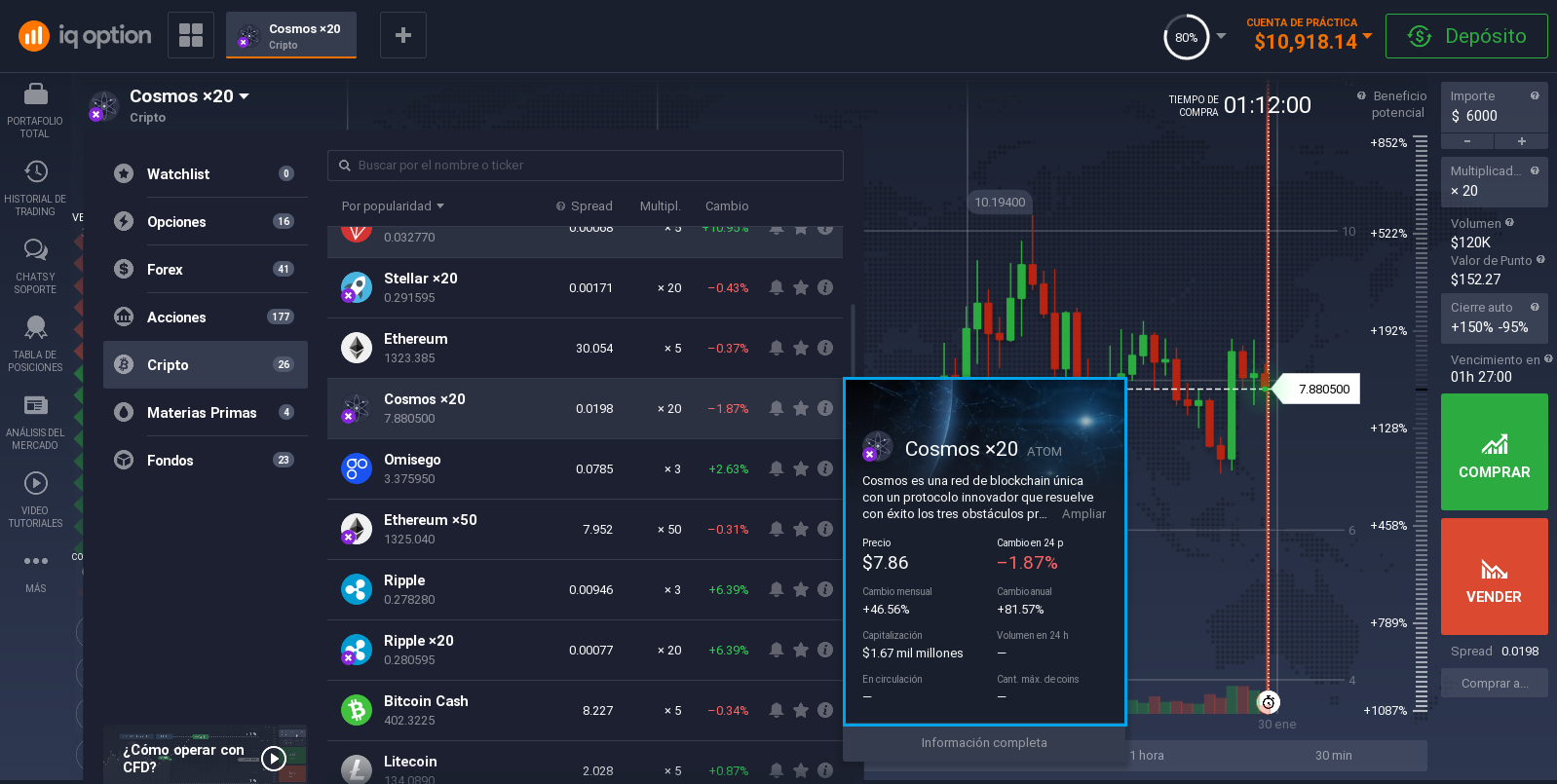1557x784 pixels.
Task: Select the 1 hora chart interval
Action: coord(1147,756)
